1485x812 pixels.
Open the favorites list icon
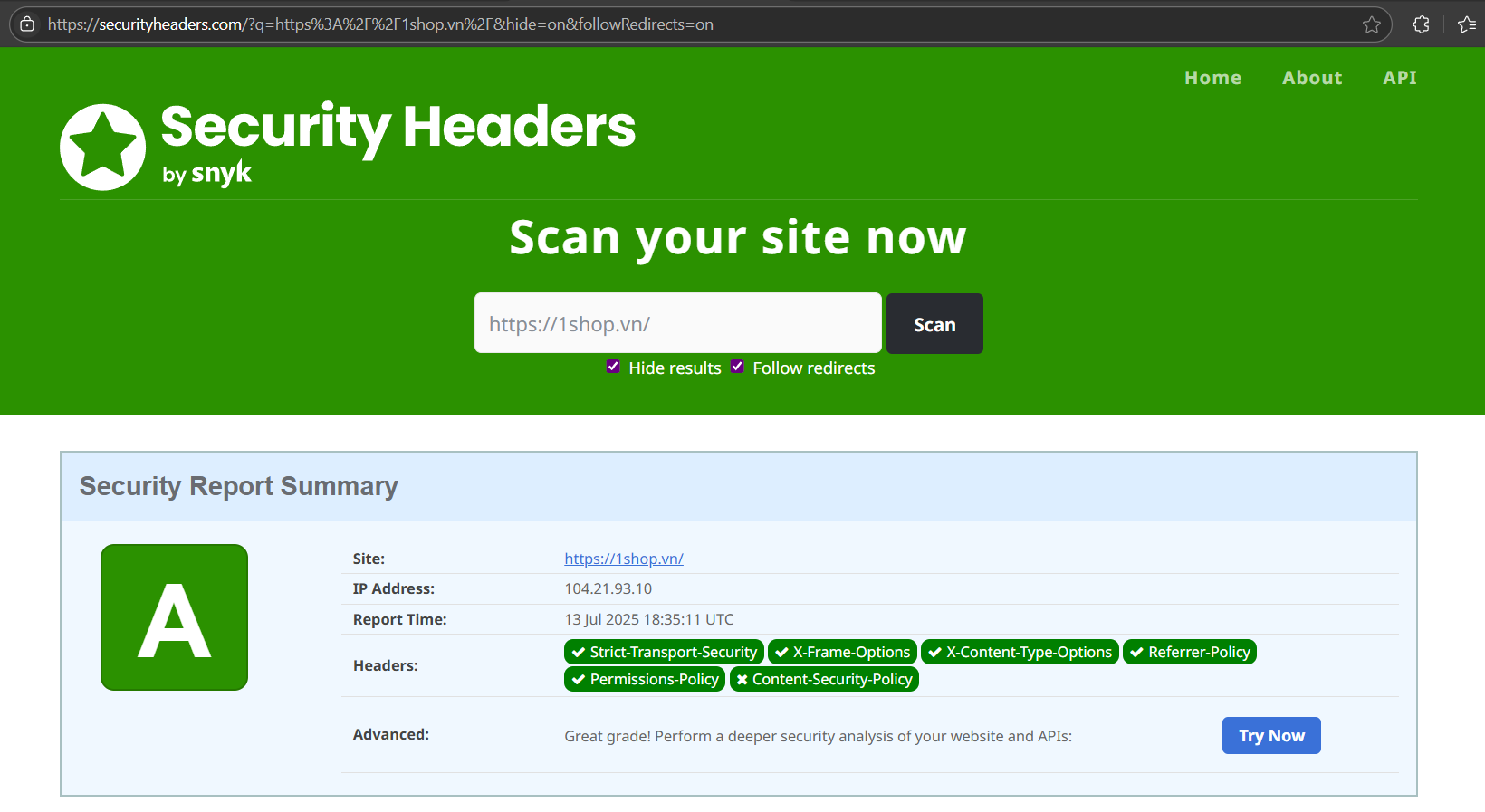pos(1467,24)
